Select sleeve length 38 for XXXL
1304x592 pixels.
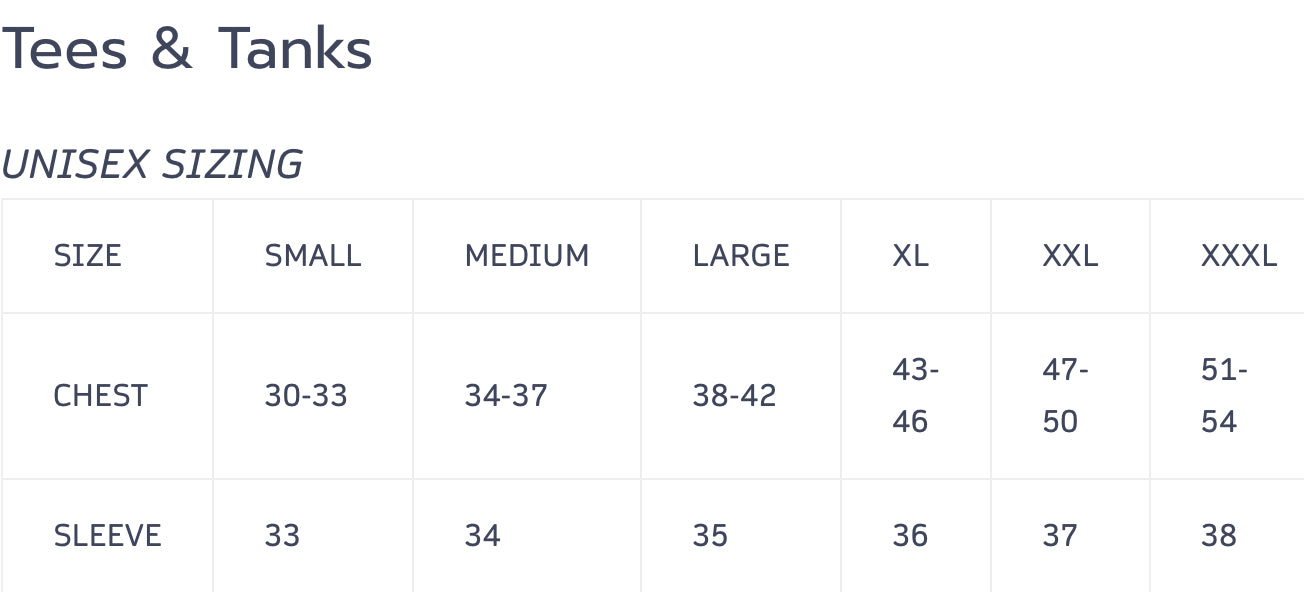coord(1219,536)
